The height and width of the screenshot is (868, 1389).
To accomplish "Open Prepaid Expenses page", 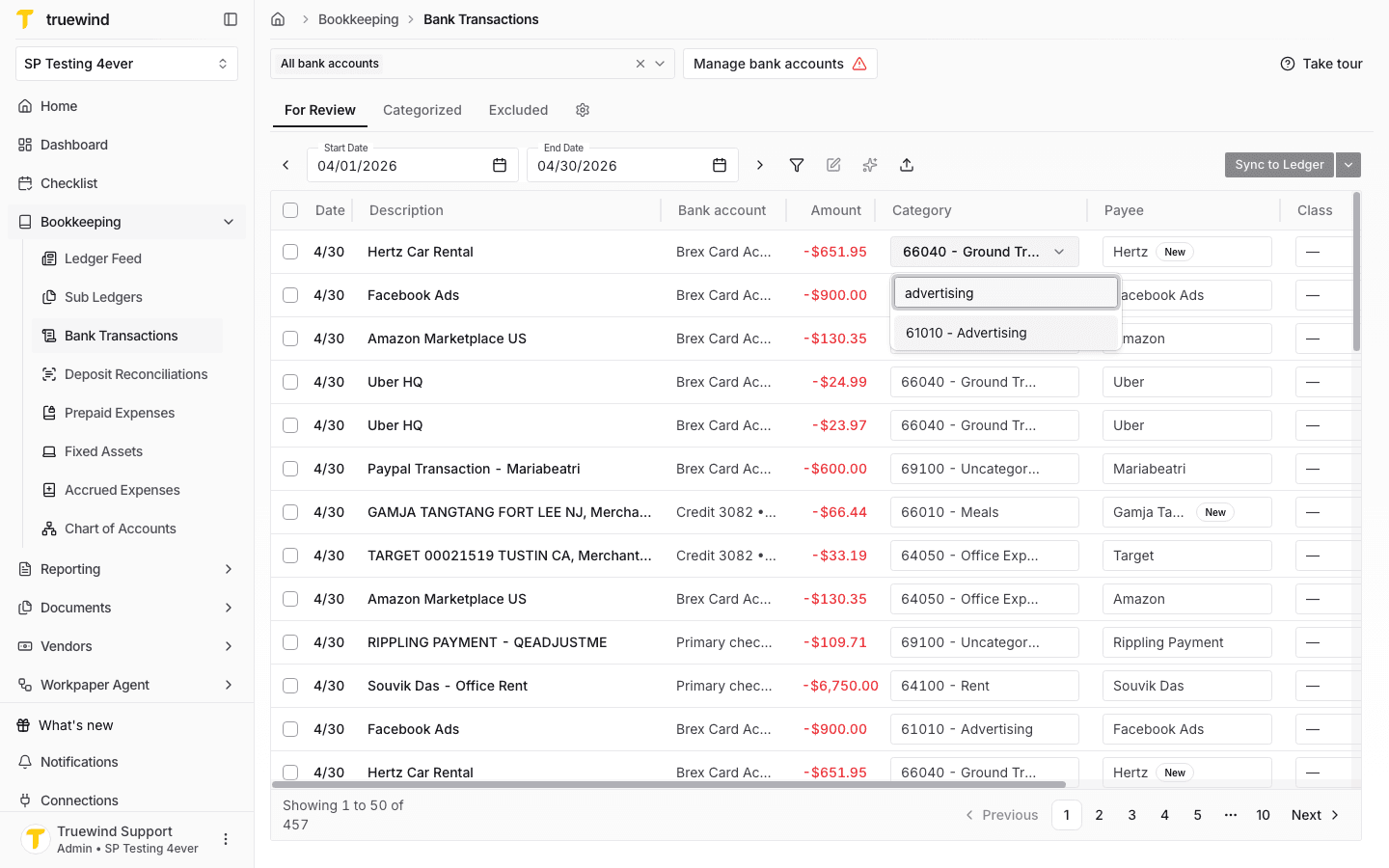I will click(127, 413).
